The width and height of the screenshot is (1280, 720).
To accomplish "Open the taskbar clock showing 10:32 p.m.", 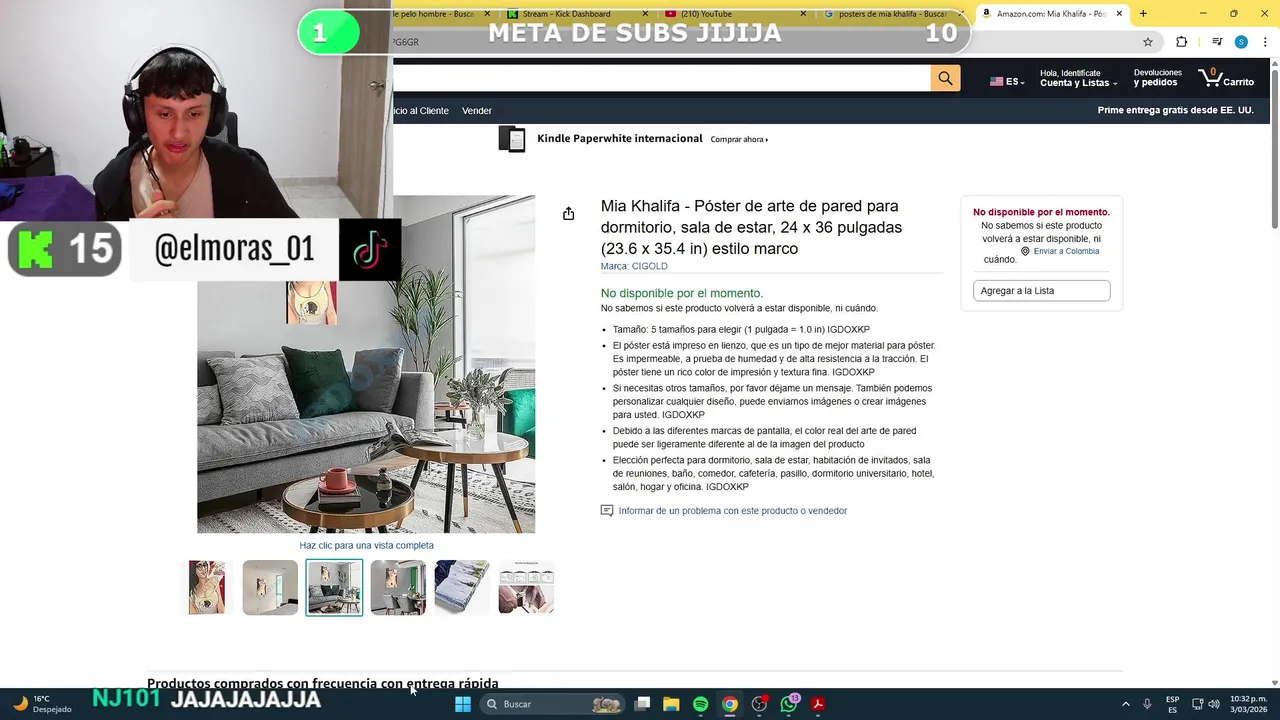I will pyautogui.click(x=1248, y=704).
